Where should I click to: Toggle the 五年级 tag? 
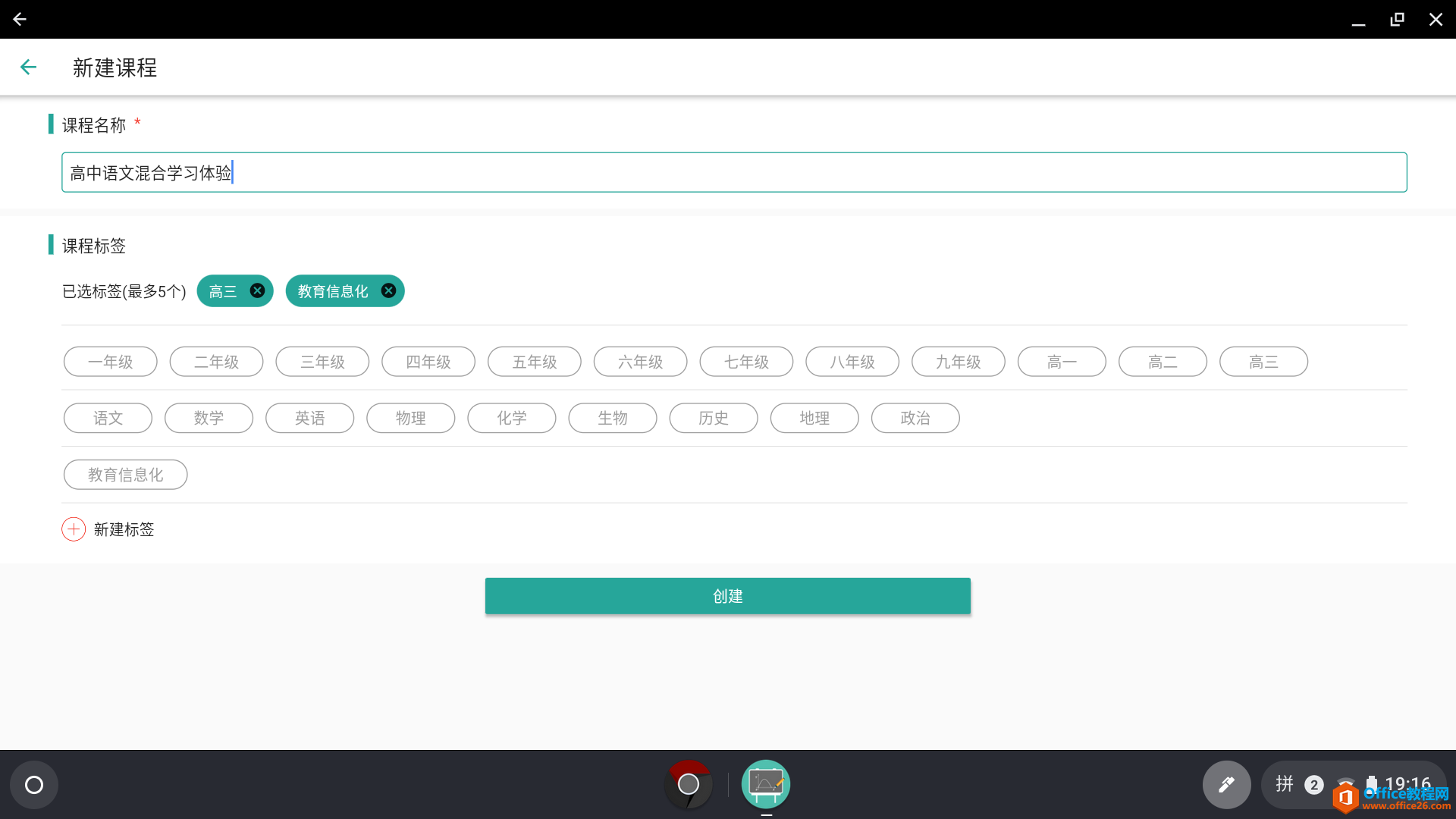click(535, 362)
